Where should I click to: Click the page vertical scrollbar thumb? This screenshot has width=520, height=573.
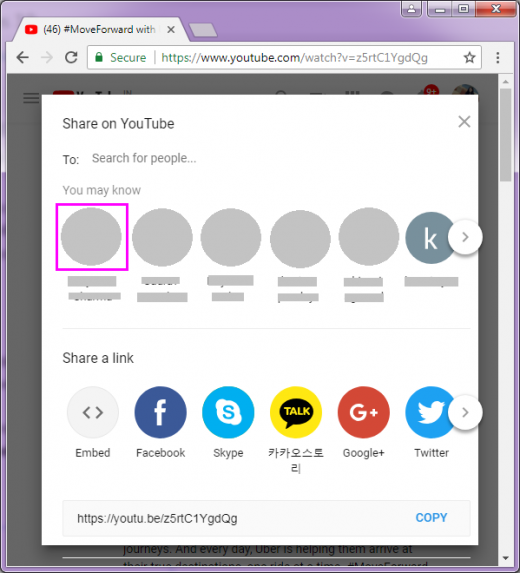pos(506,134)
